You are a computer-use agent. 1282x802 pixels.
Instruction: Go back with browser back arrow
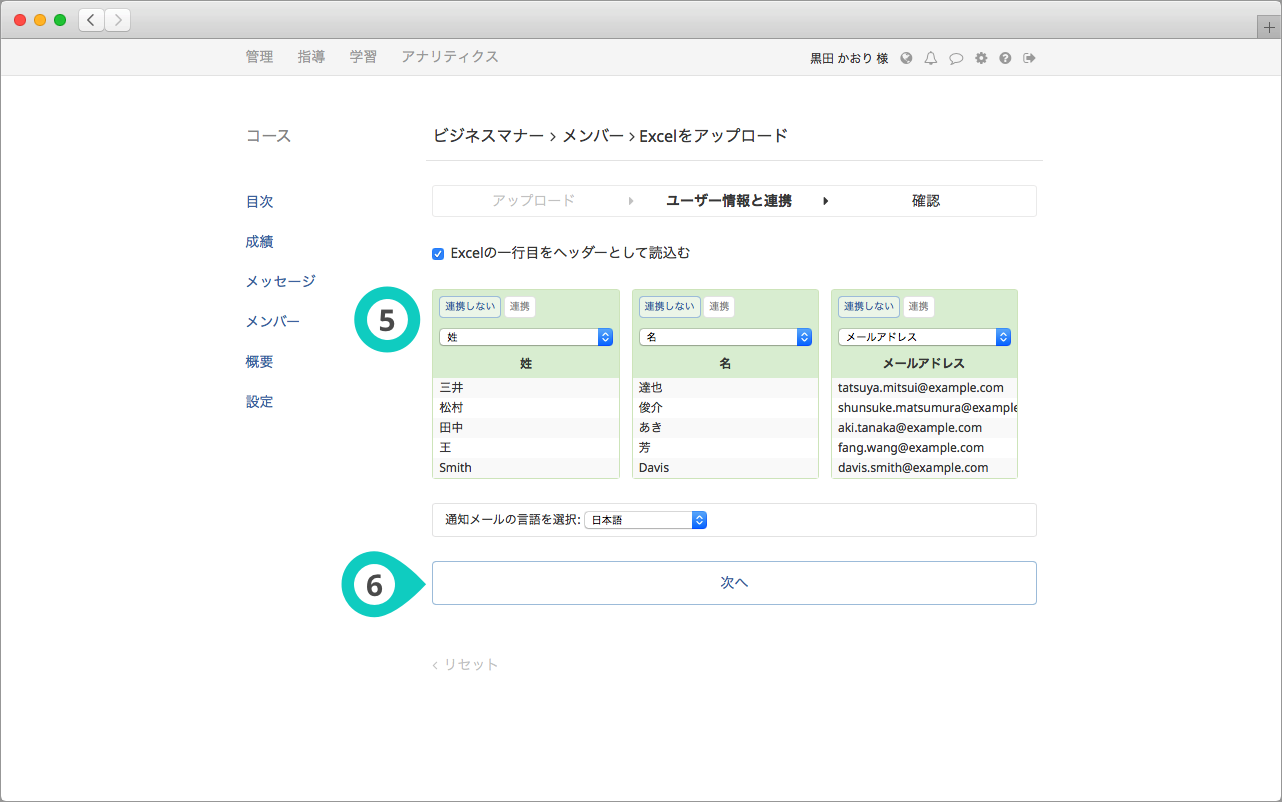coord(91,20)
